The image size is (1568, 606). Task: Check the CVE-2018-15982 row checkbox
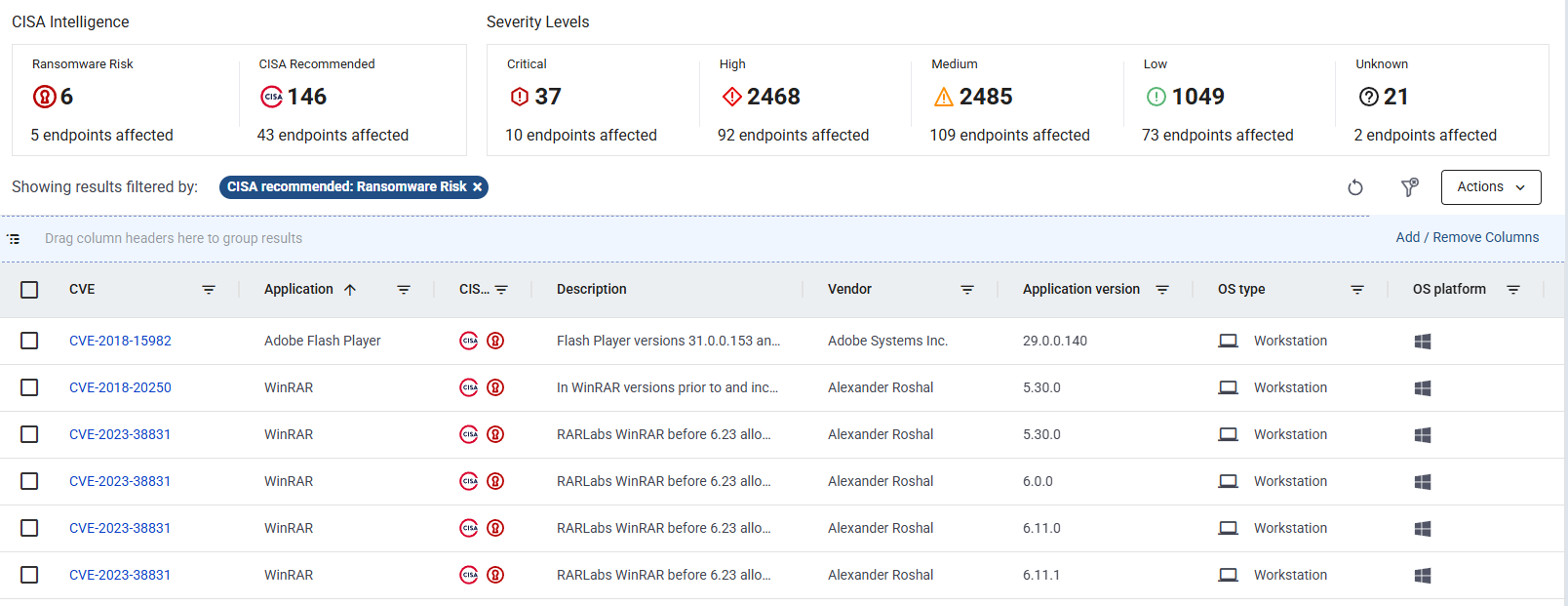pos(29,341)
